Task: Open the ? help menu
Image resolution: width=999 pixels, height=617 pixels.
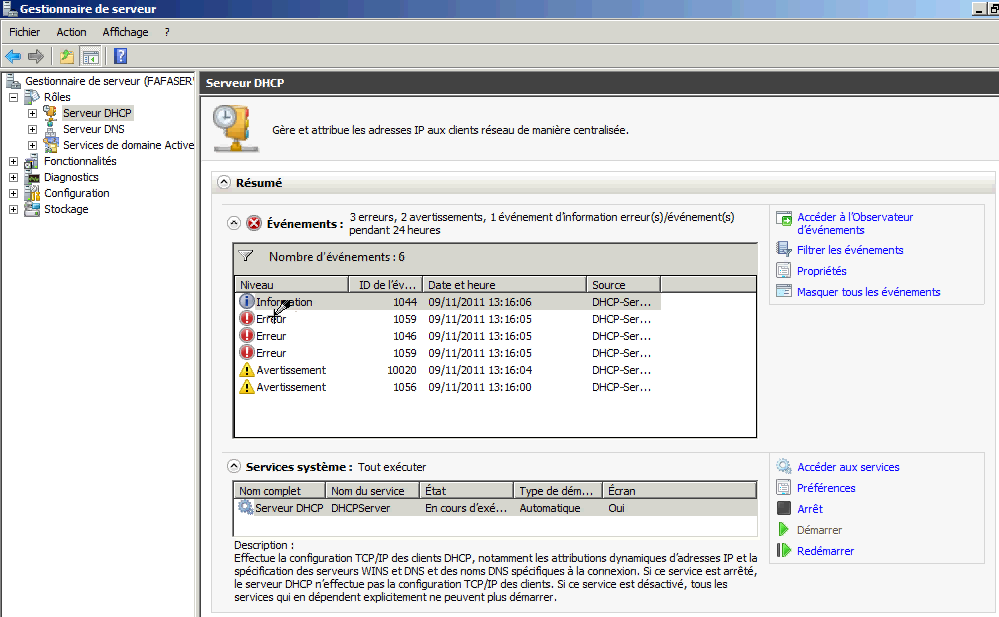Action: tap(167, 32)
